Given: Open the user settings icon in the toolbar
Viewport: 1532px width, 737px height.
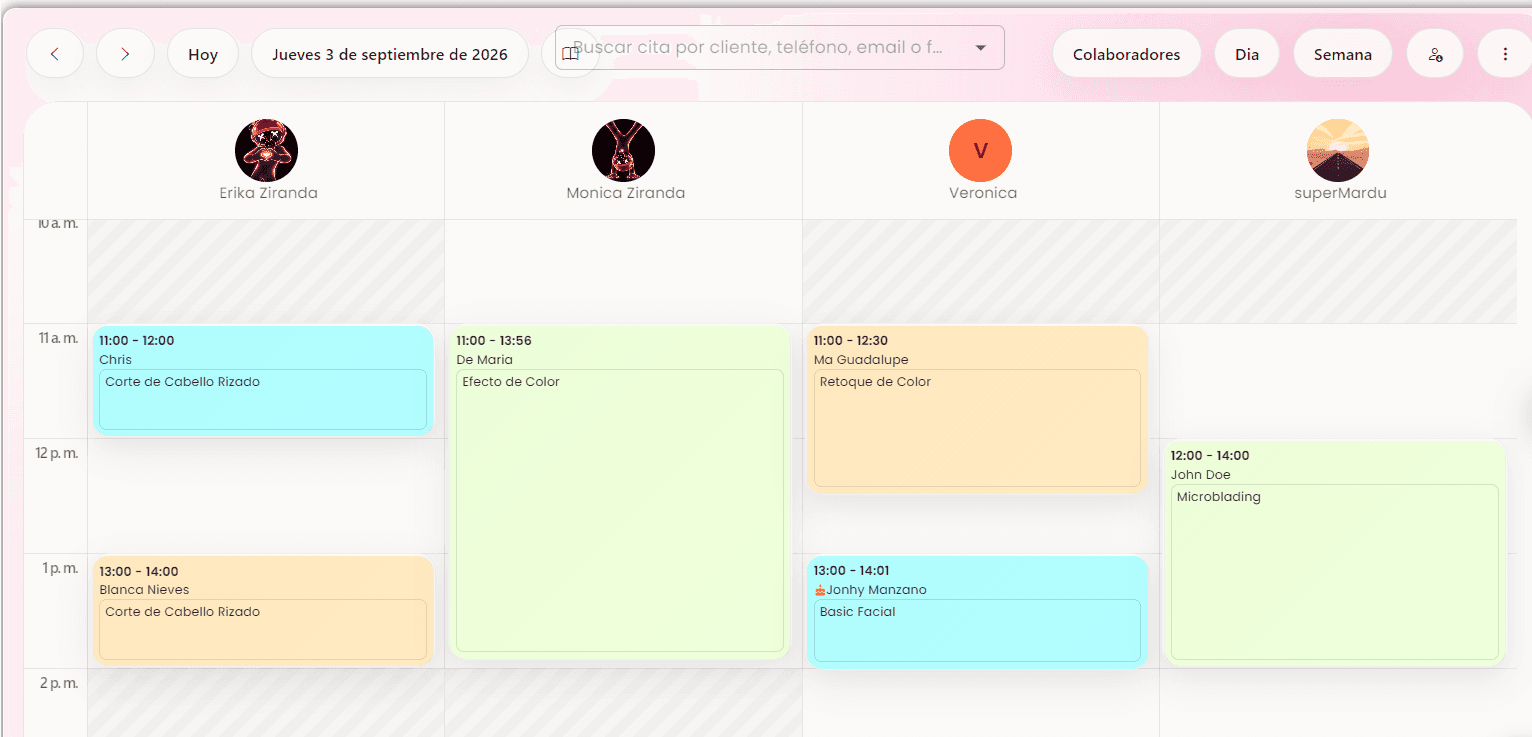Looking at the screenshot, I should click(1435, 54).
